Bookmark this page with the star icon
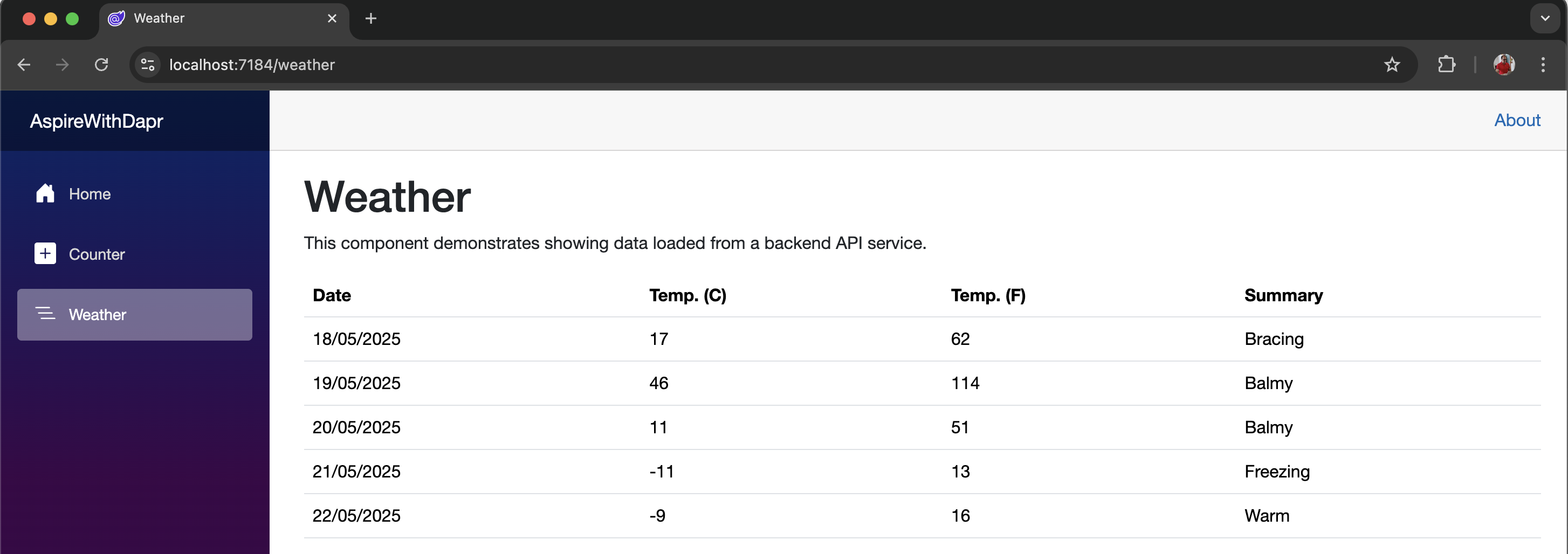This screenshot has height=554, width=1568. [1392, 65]
